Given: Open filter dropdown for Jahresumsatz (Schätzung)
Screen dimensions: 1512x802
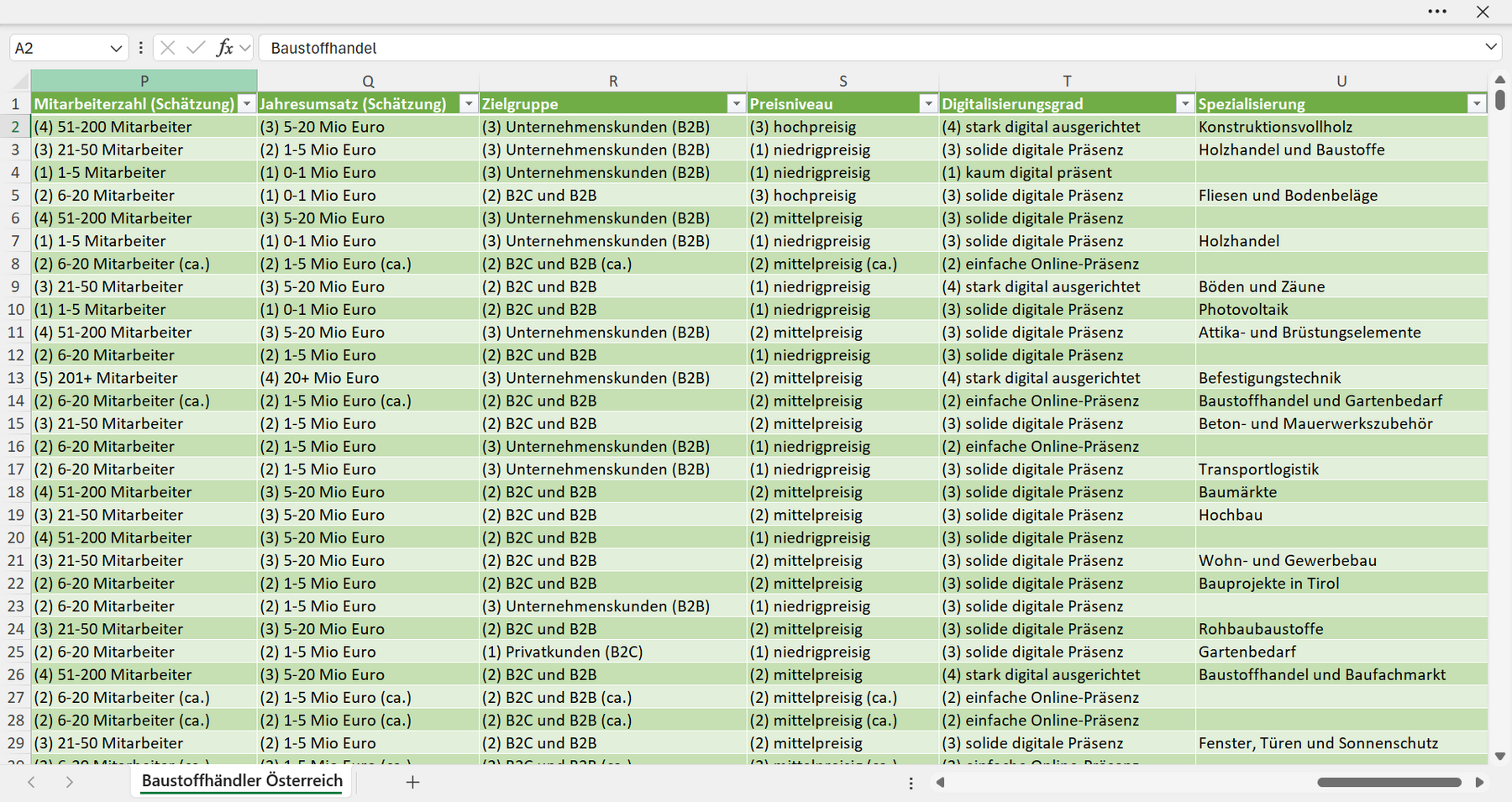Looking at the screenshot, I should click(x=469, y=104).
